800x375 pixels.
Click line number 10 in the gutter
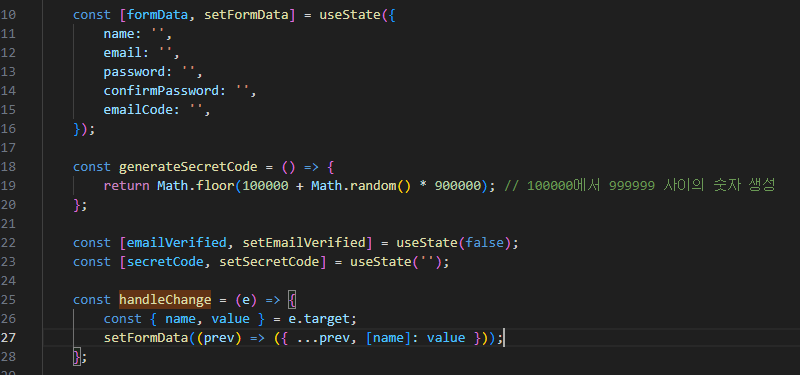8,15
